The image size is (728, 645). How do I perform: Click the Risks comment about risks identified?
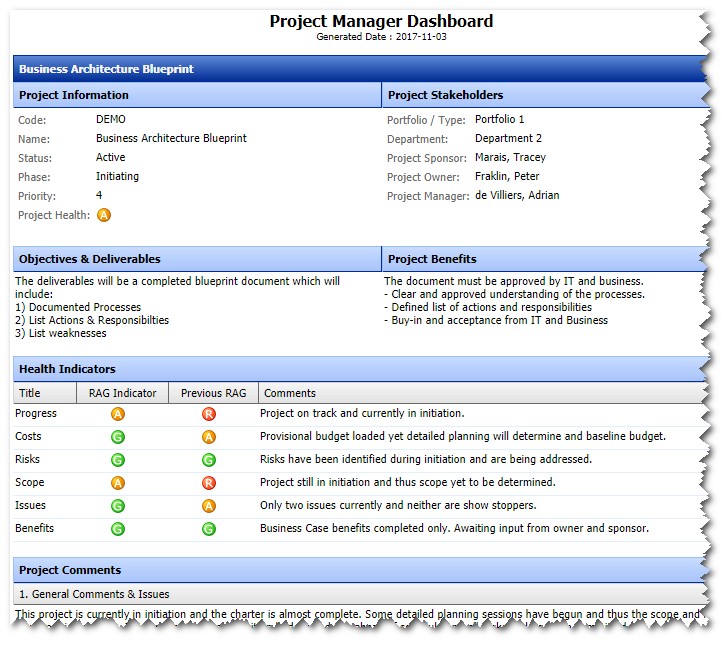[426, 459]
